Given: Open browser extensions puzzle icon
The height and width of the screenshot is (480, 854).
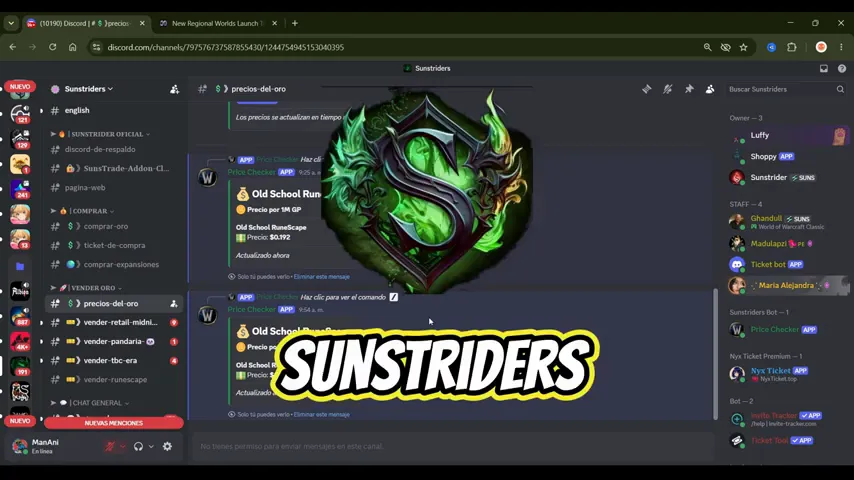Looking at the screenshot, I should [792, 47].
